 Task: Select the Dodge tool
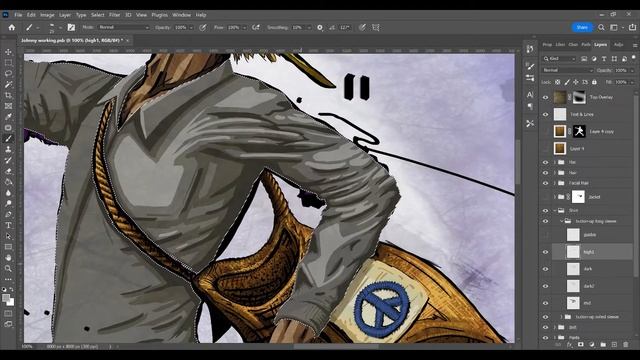tap(8, 203)
